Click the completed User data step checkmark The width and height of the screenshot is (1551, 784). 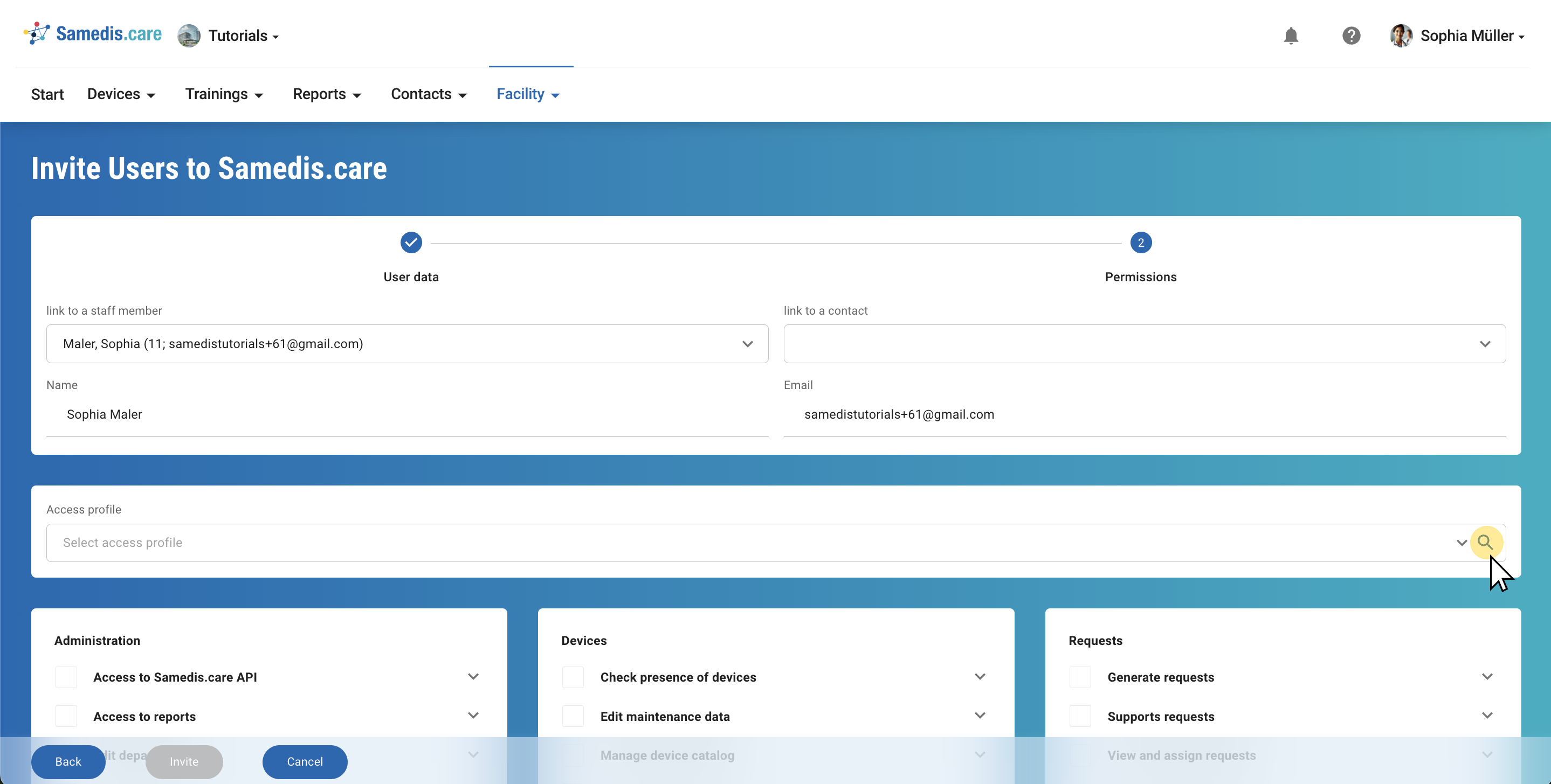tap(411, 242)
